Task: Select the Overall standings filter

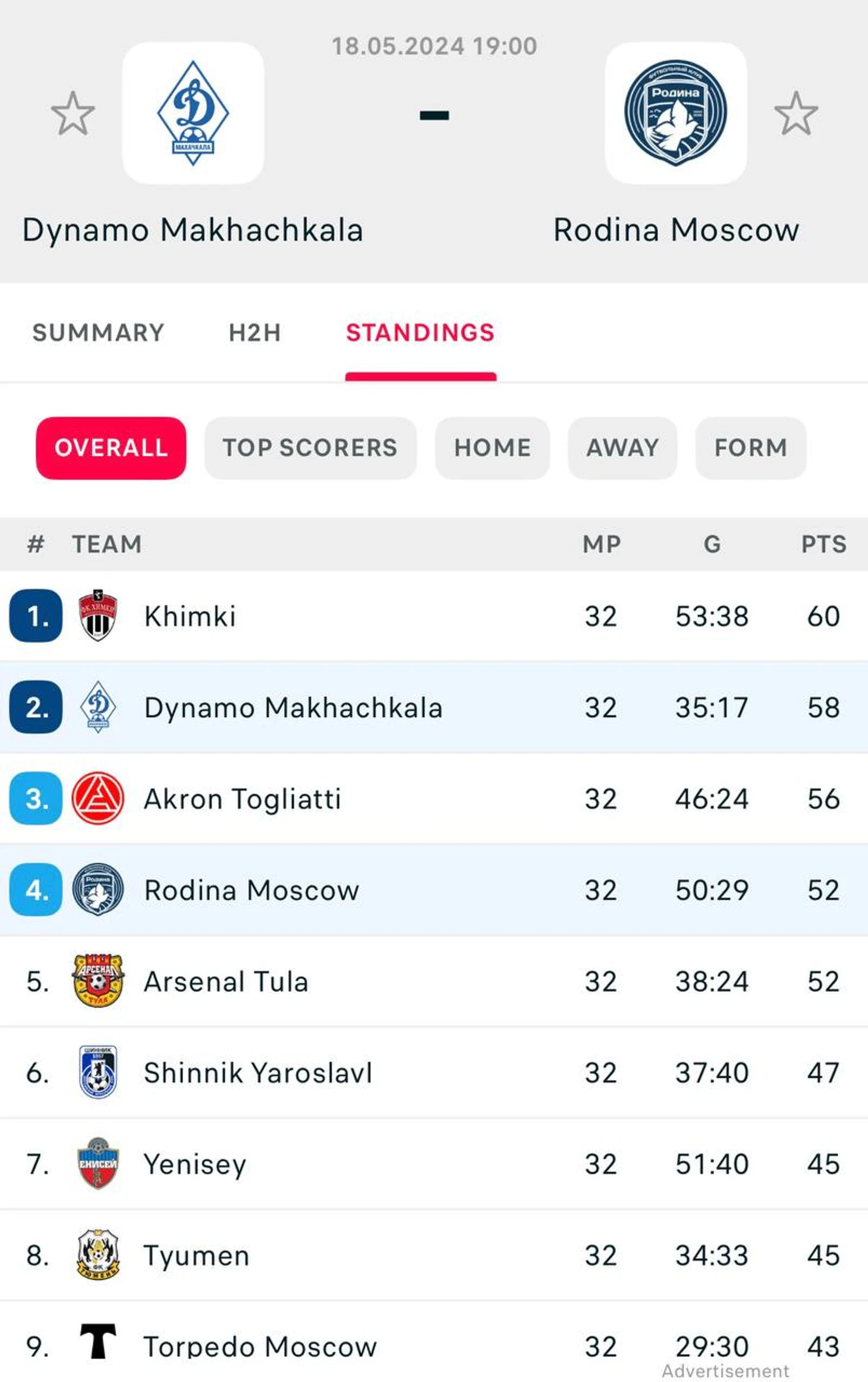Action: point(111,448)
